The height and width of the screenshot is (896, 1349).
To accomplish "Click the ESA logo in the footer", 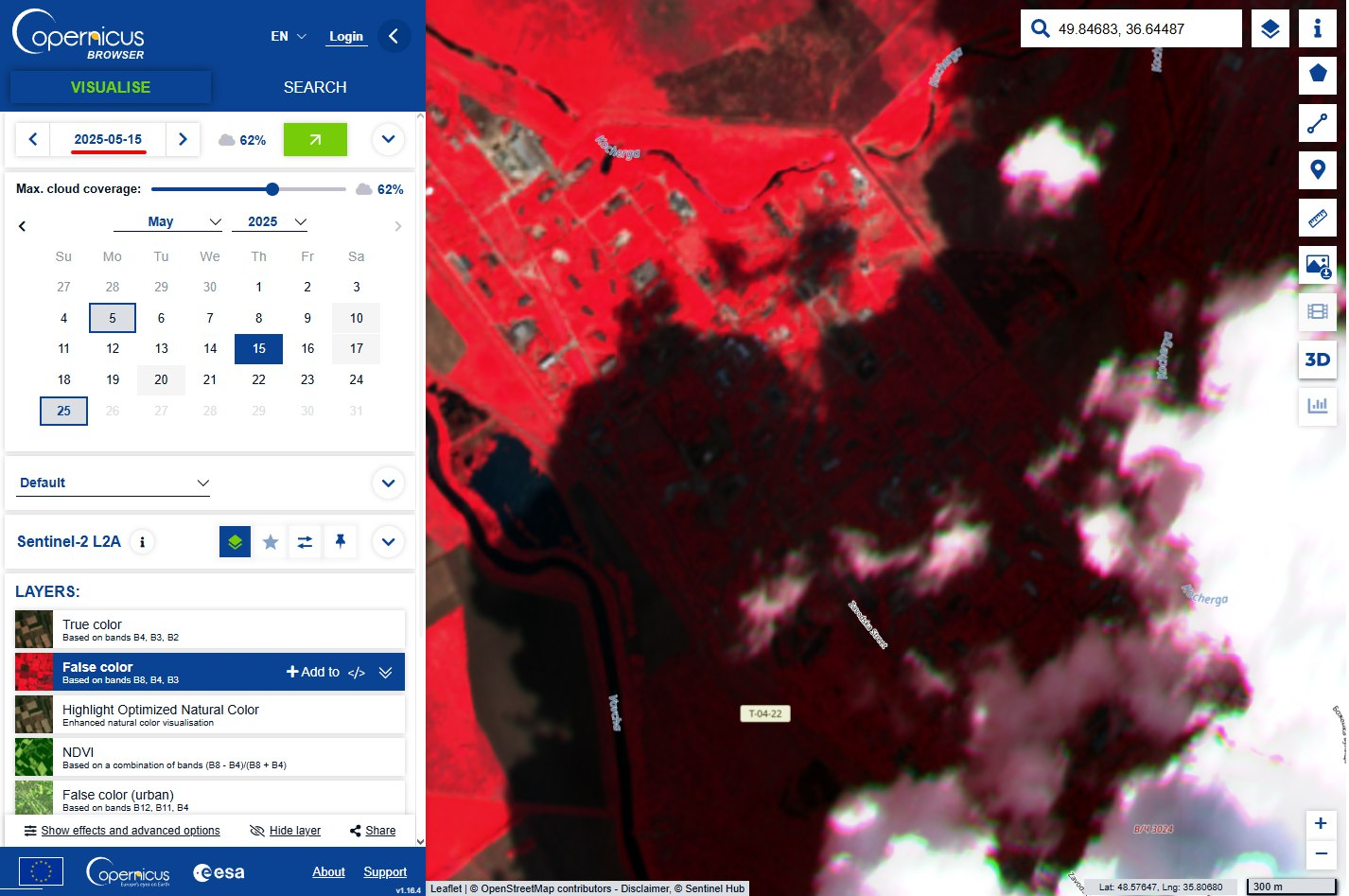I will coord(219,872).
